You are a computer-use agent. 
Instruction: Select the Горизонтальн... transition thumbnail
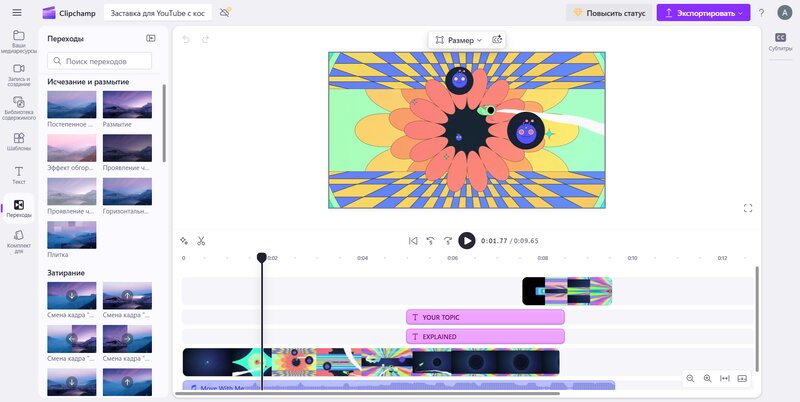click(127, 191)
